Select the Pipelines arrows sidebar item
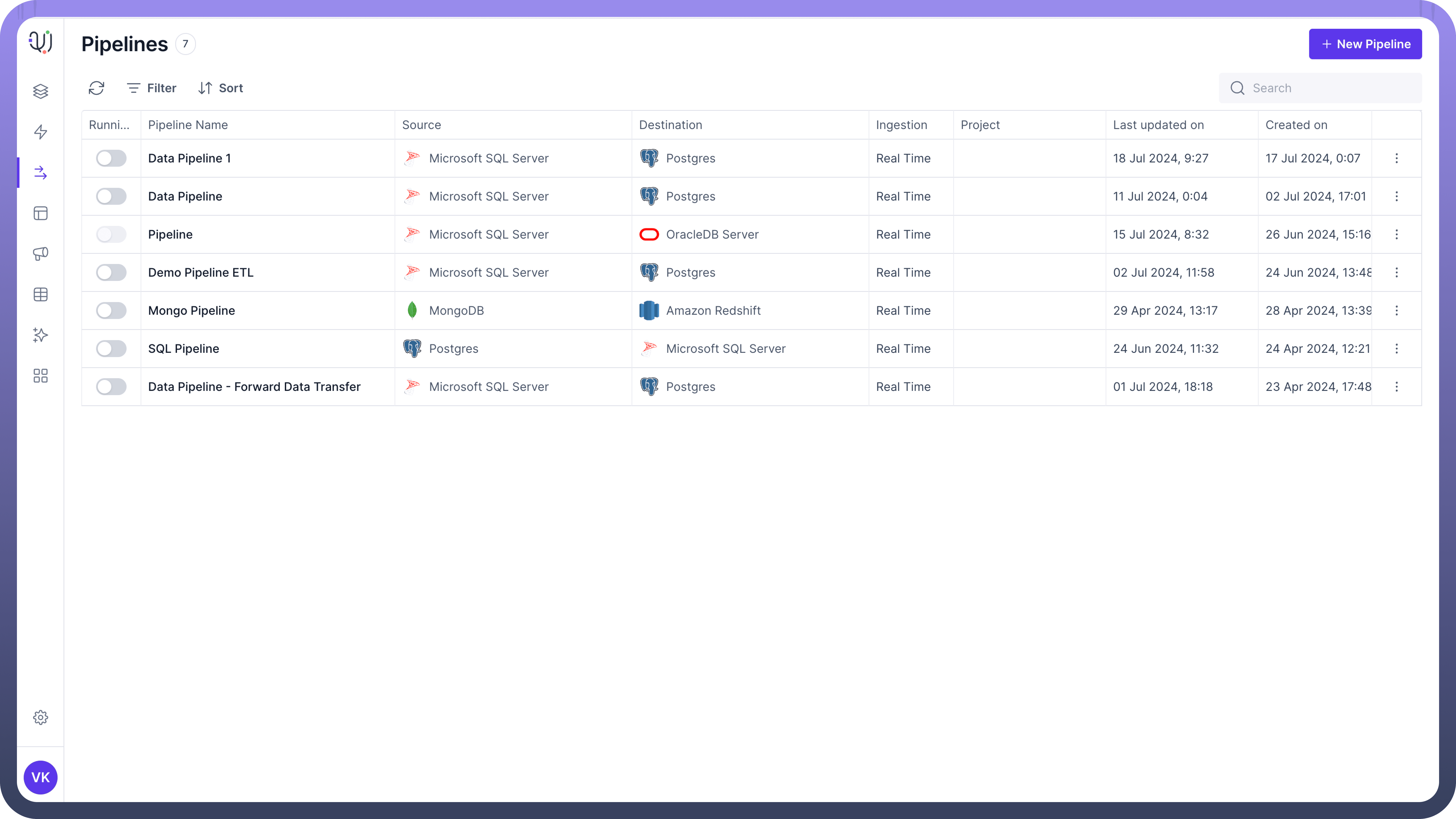 40,173
